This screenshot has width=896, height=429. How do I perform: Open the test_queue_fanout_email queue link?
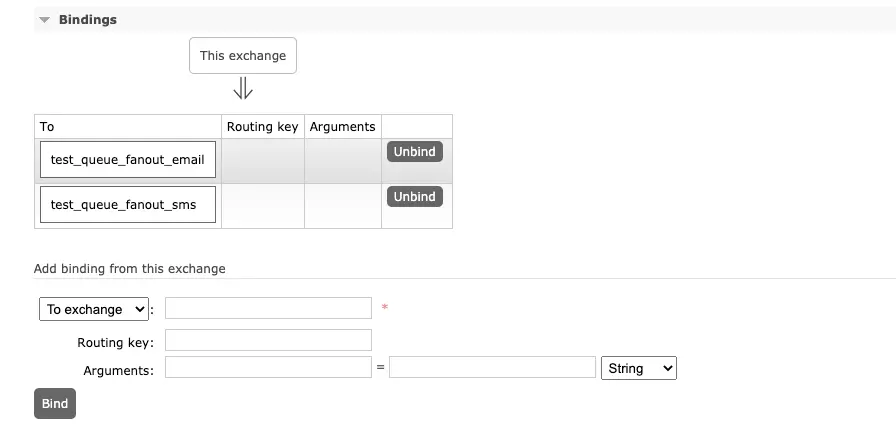click(127, 160)
